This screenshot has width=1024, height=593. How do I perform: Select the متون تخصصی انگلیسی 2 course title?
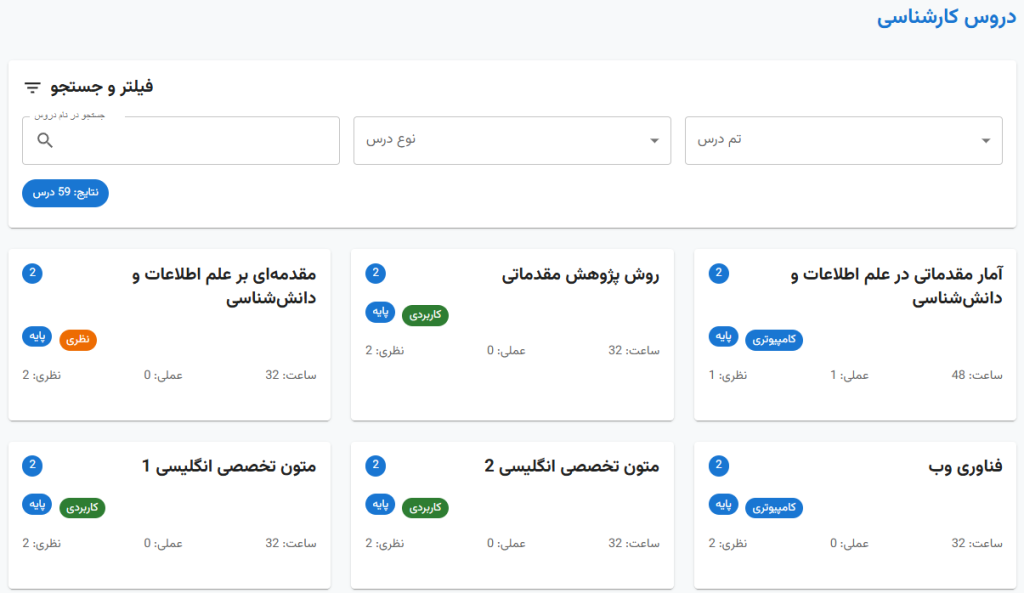[572, 467]
